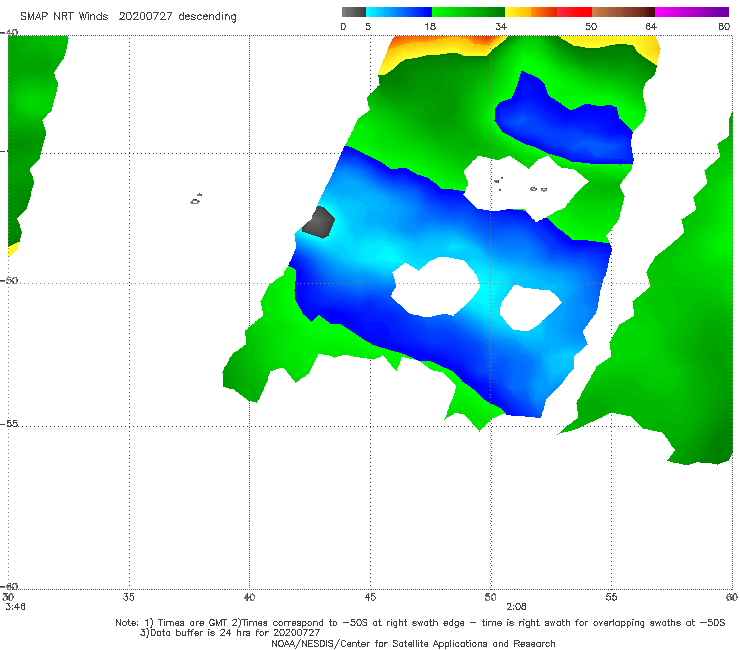Click the colorbar label '80'

pyautogui.click(x=724, y=26)
